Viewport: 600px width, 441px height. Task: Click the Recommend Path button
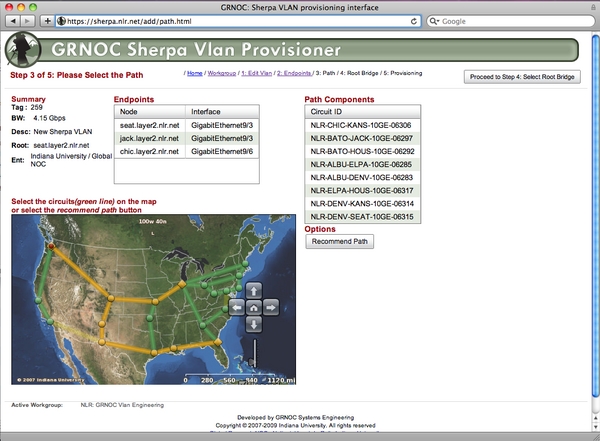pyautogui.click(x=339, y=241)
